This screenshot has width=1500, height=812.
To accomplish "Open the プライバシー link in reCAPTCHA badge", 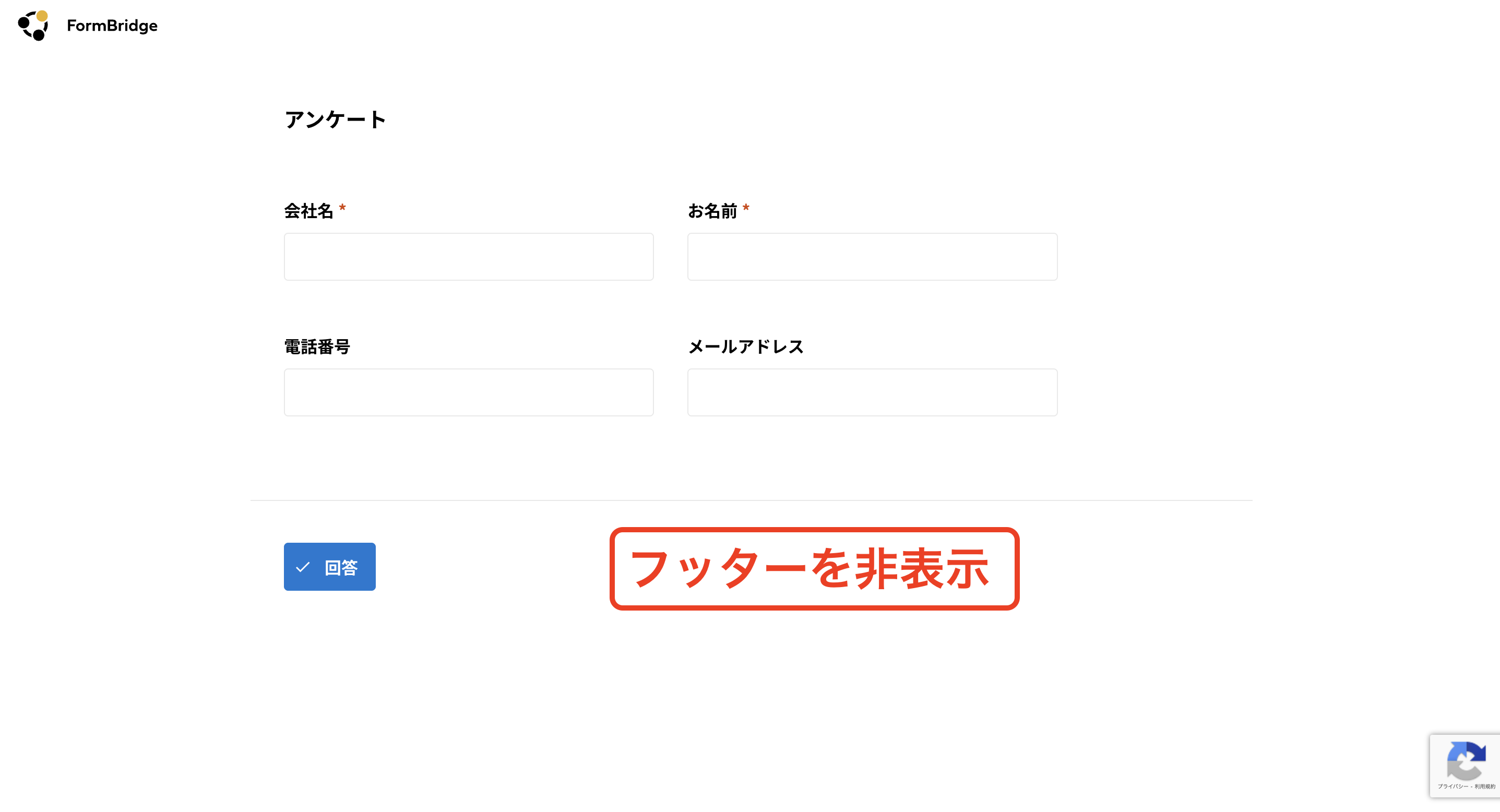I will (x=1453, y=786).
